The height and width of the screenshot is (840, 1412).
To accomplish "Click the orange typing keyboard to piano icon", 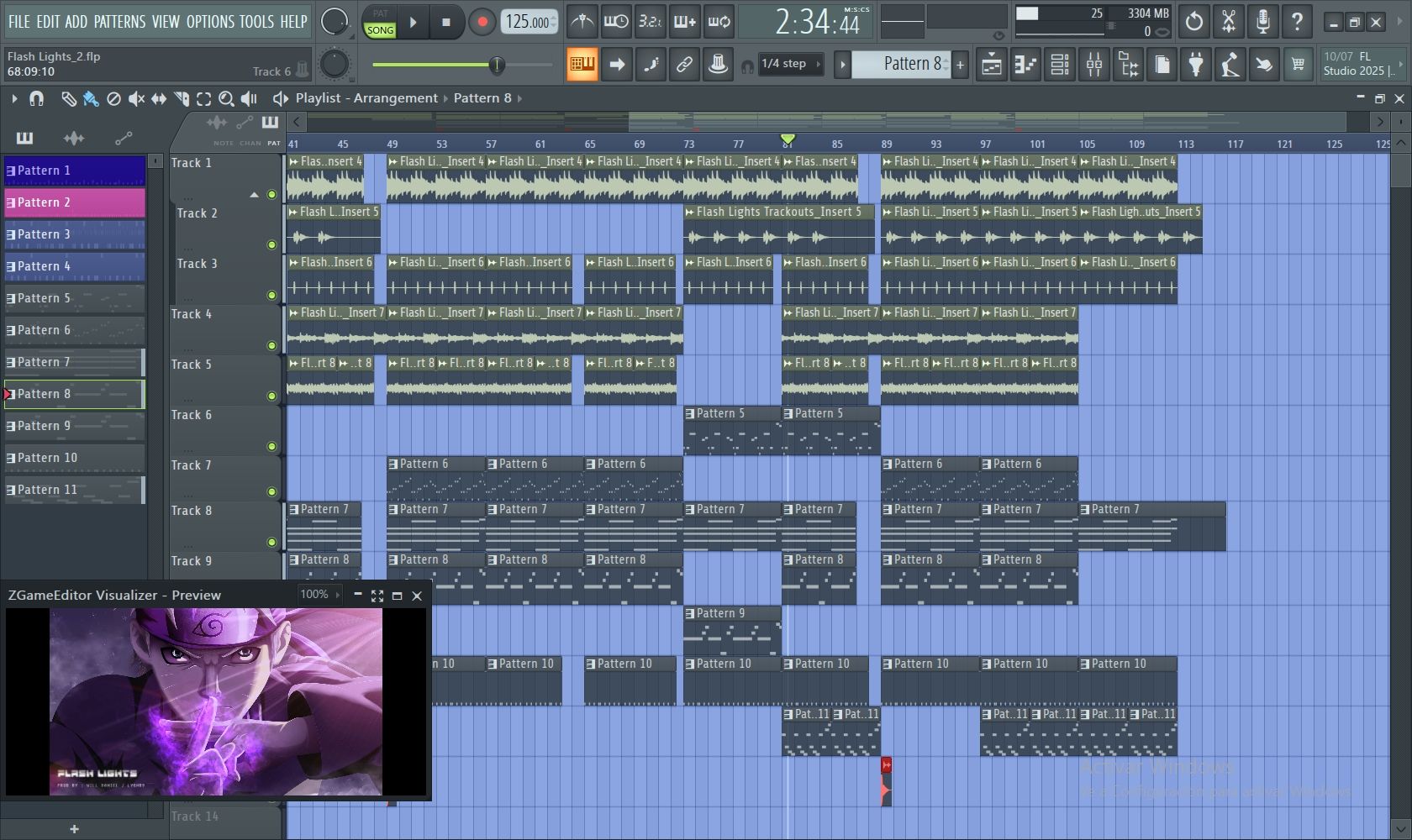I will pos(582,64).
